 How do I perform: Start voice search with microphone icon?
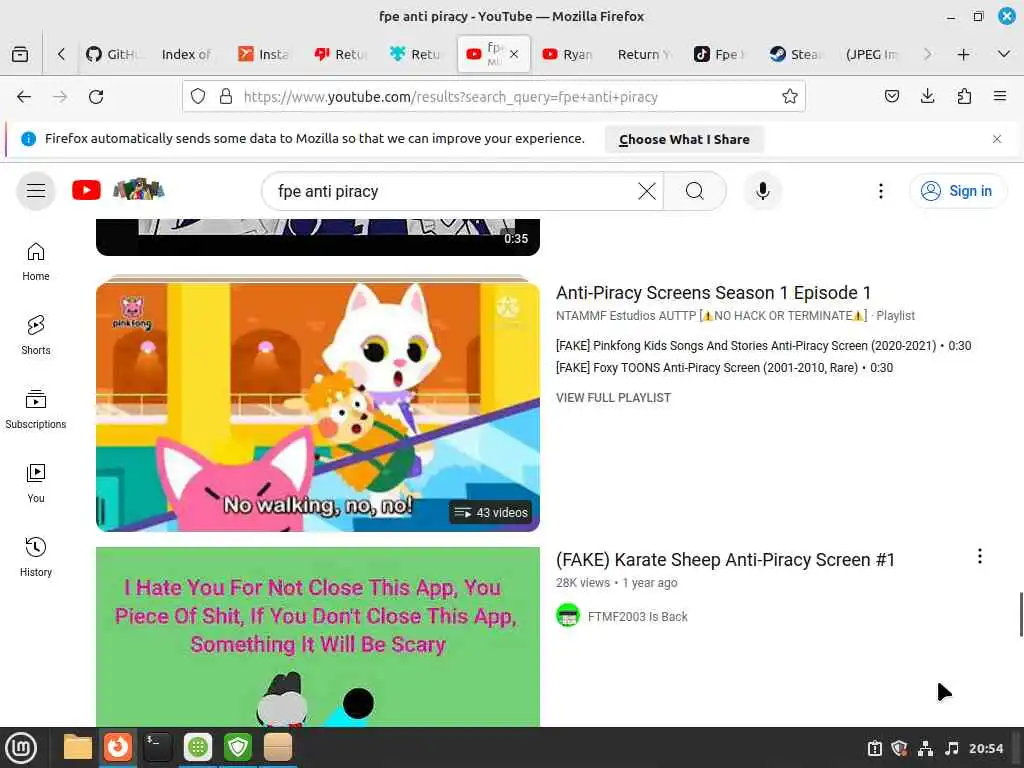pyautogui.click(x=762, y=191)
